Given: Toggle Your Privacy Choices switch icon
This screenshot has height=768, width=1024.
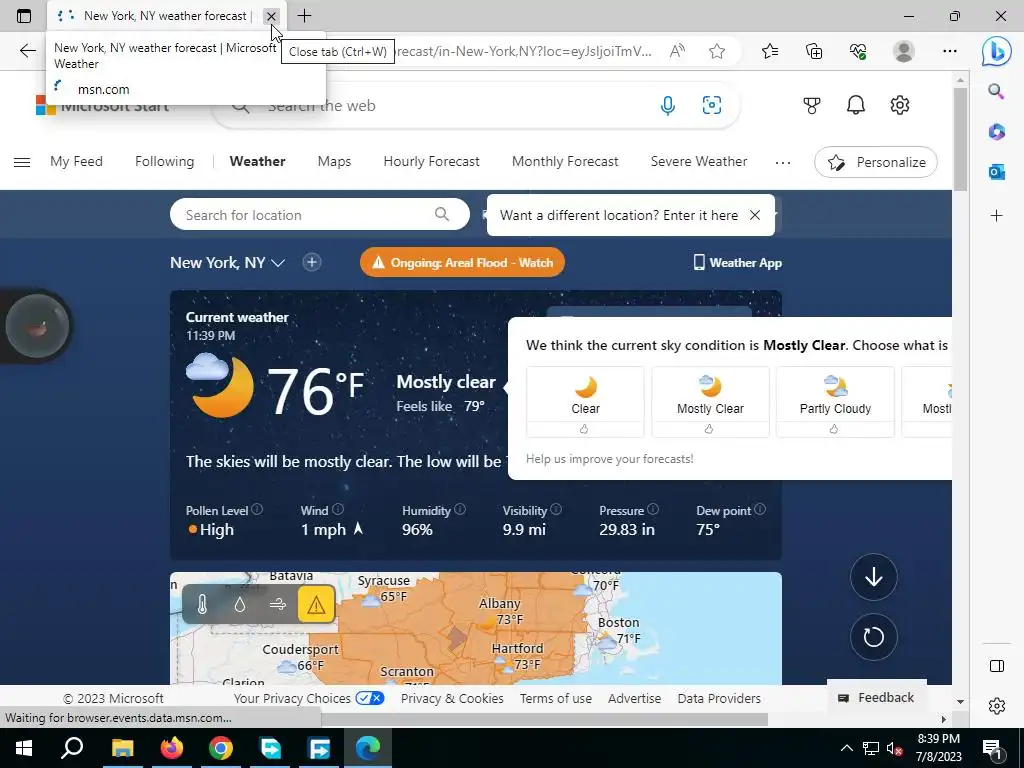Looking at the screenshot, I should coord(370,698).
